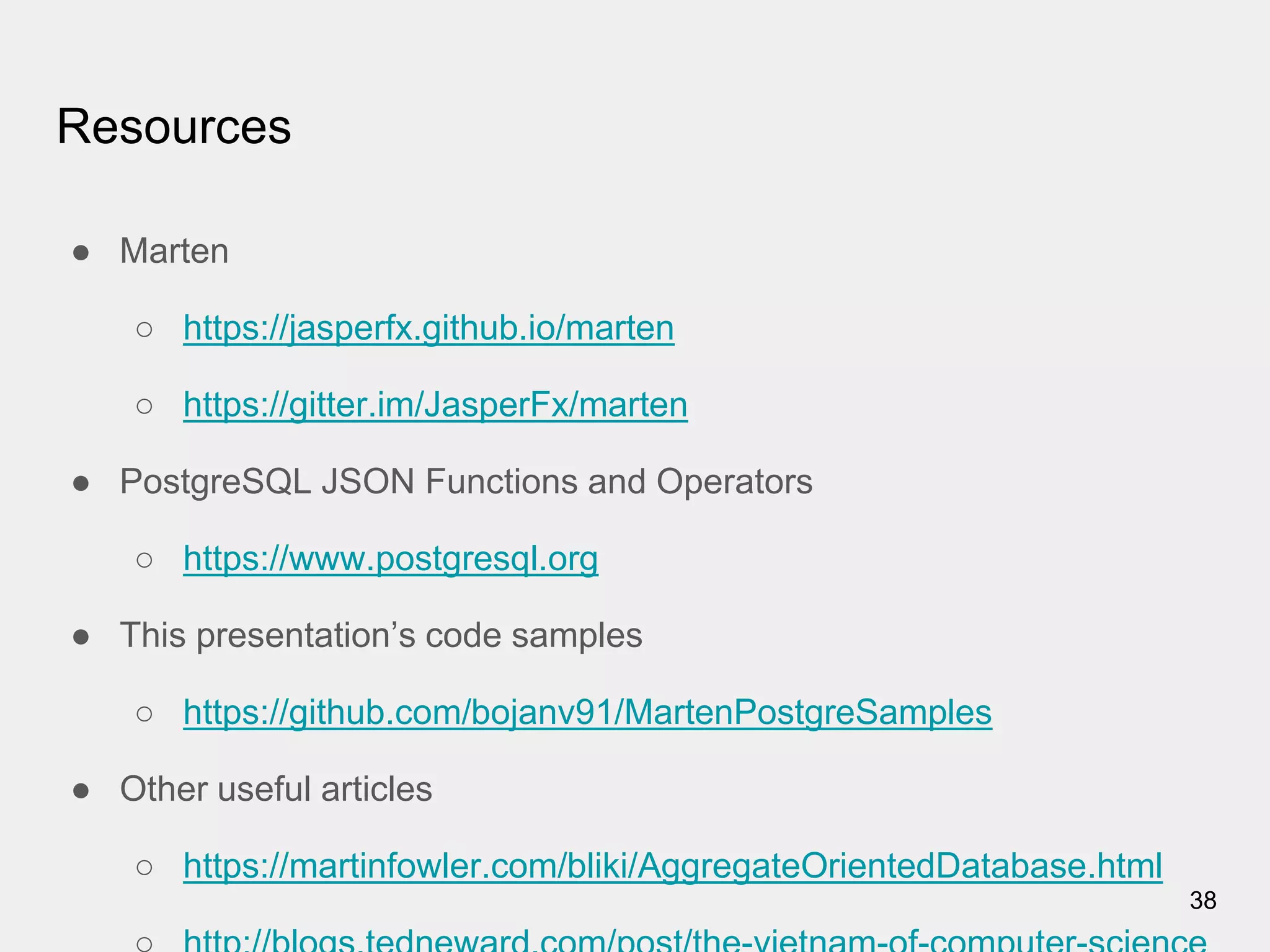Open the github.com/bojanv91/MartenPostgreSamples link
This screenshot has width=1270, height=952.
click(587, 712)
